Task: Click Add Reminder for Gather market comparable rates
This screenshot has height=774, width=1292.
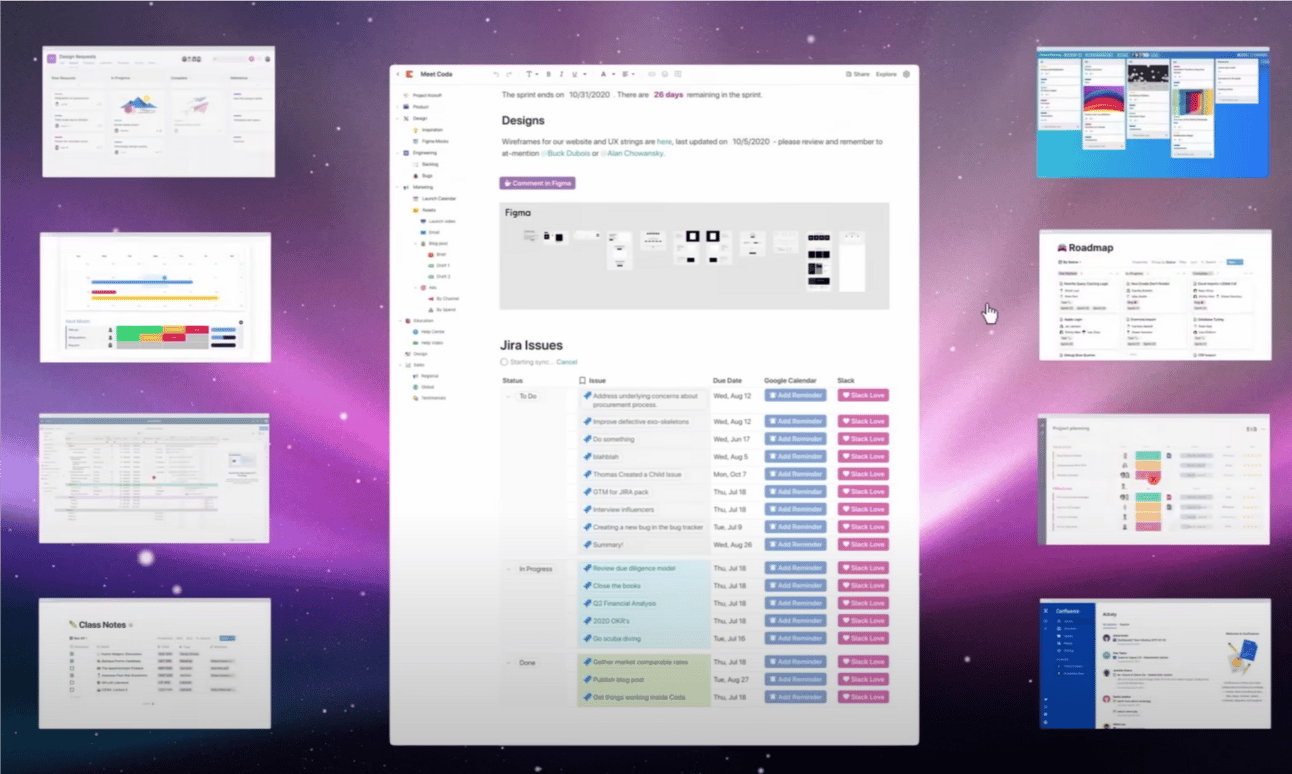Action: 796,662
